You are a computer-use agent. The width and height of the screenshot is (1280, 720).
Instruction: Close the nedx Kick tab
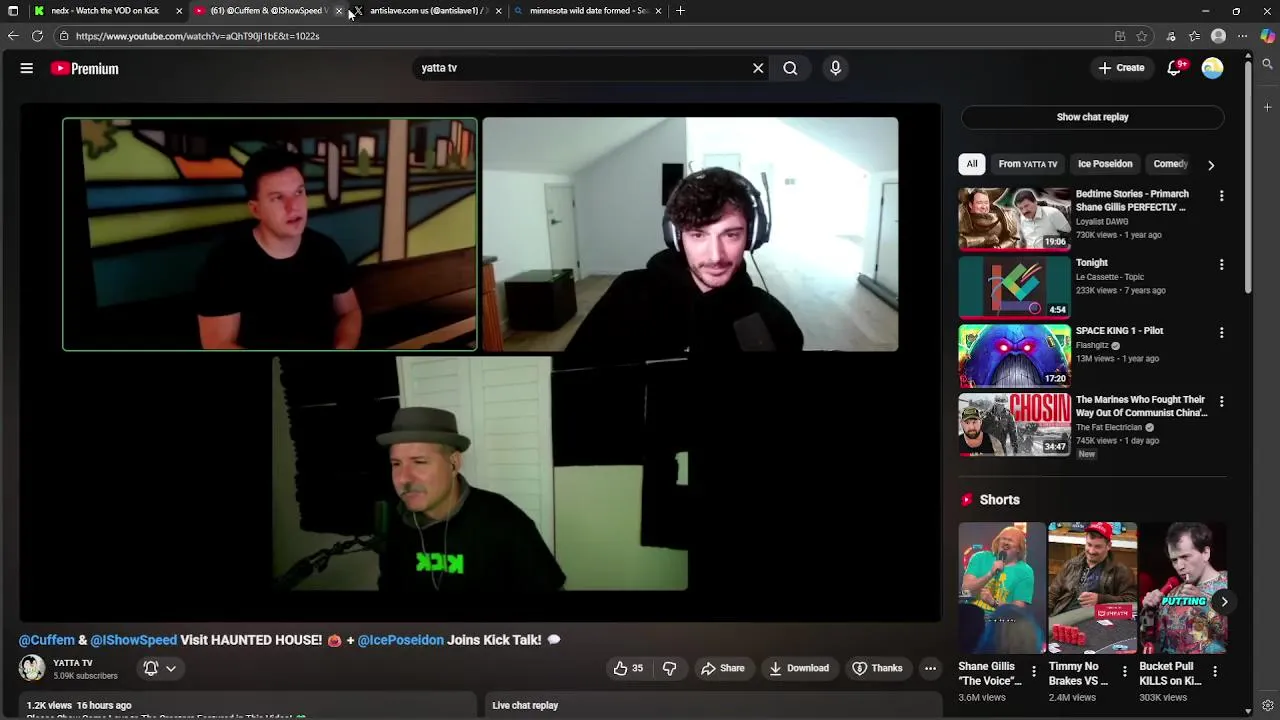point(179,11)
